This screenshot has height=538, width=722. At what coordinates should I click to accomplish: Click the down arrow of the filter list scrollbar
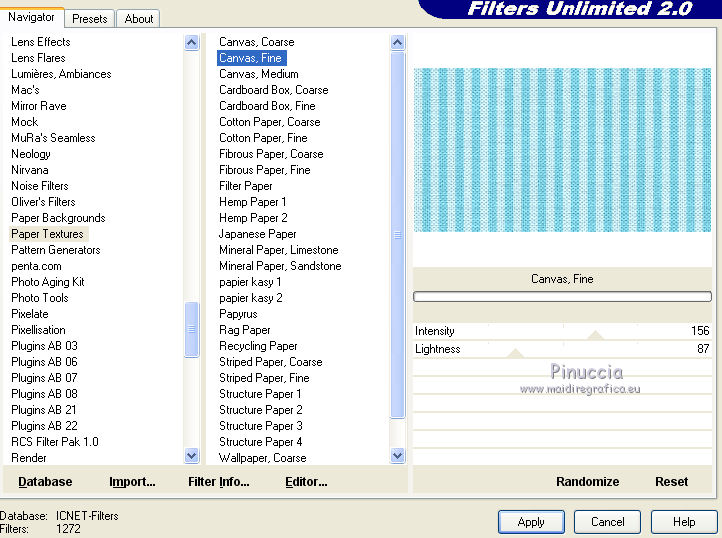pos(397,456)
